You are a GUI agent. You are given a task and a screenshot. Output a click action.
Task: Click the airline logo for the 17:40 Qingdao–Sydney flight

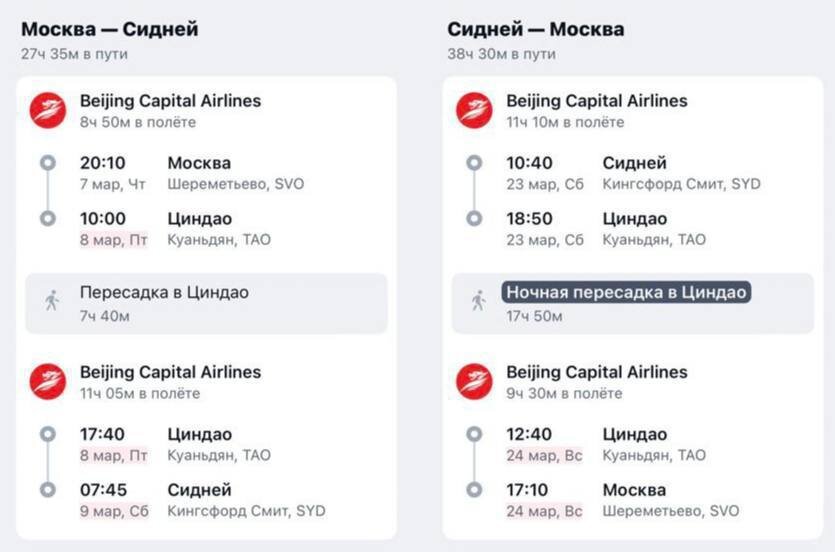(x=48, y=381)
